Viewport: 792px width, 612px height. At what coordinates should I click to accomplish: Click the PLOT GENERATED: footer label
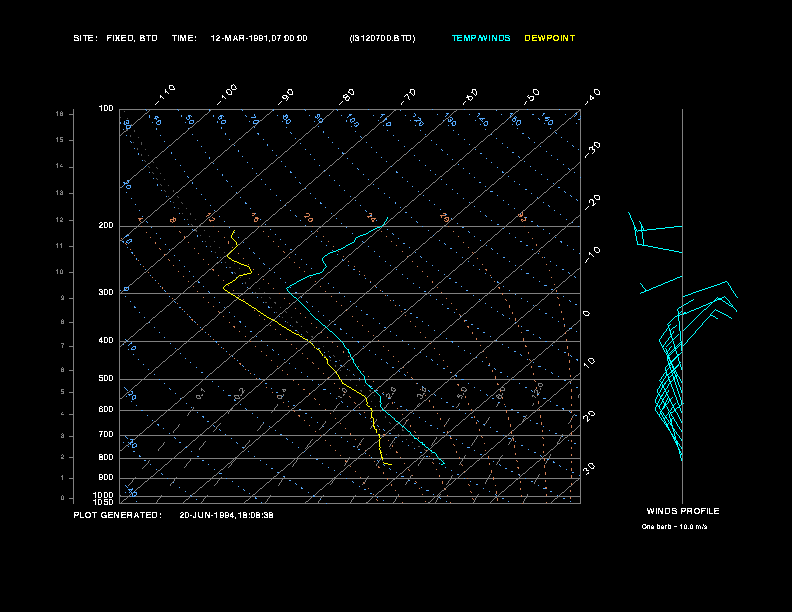[x=118, y=515]
